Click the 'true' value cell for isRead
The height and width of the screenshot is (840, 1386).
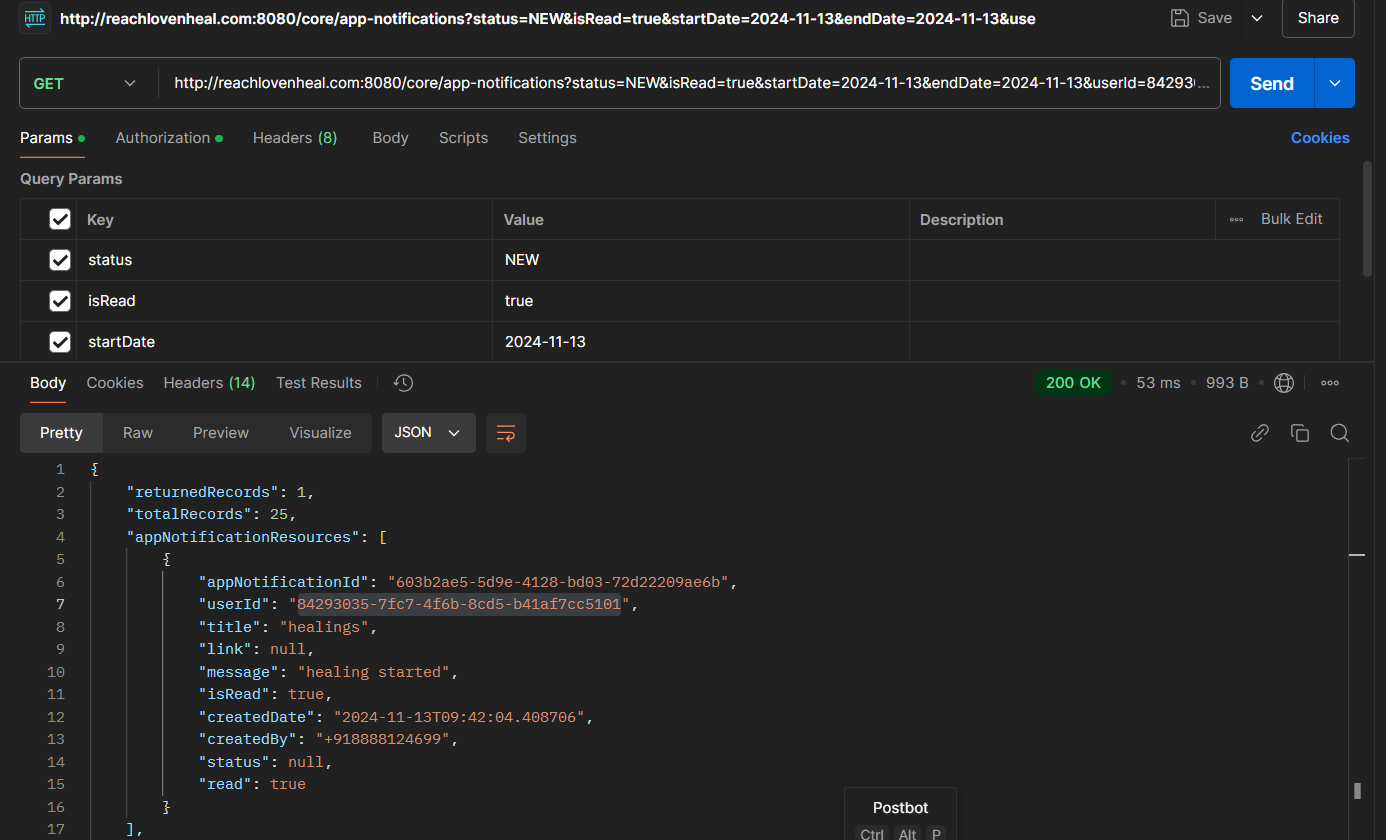click(x=700, y=301)
